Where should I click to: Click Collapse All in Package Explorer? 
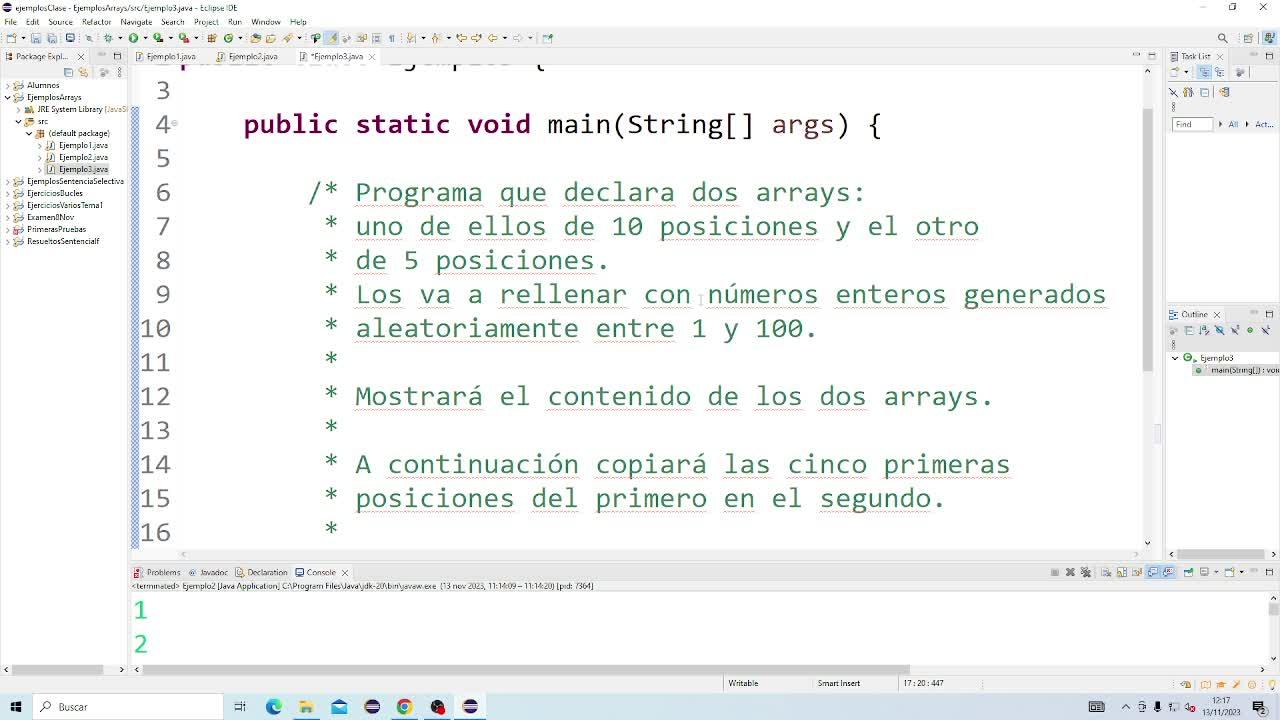click(x=68, y=72)
